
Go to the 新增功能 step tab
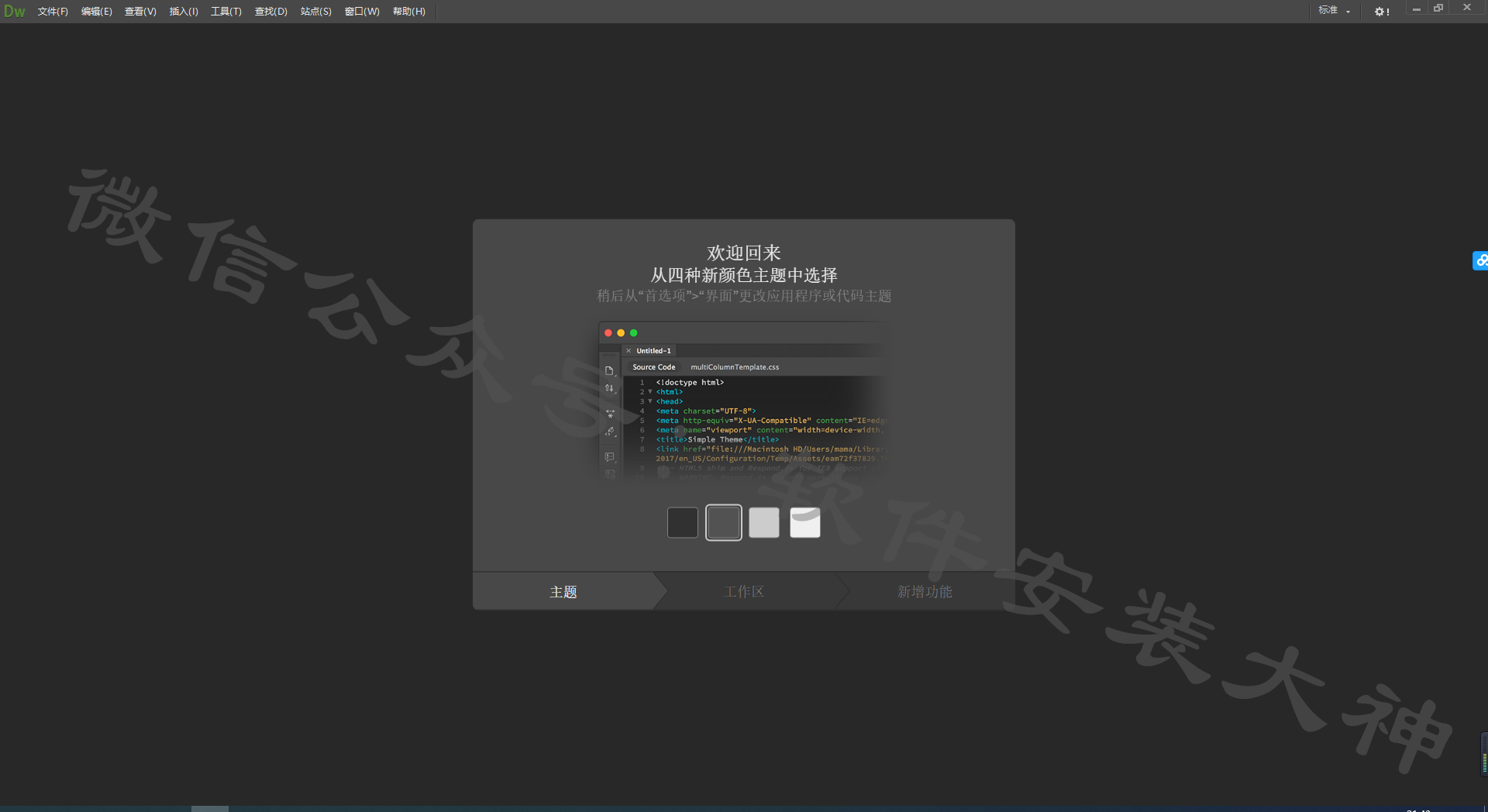tap(925, 592)
